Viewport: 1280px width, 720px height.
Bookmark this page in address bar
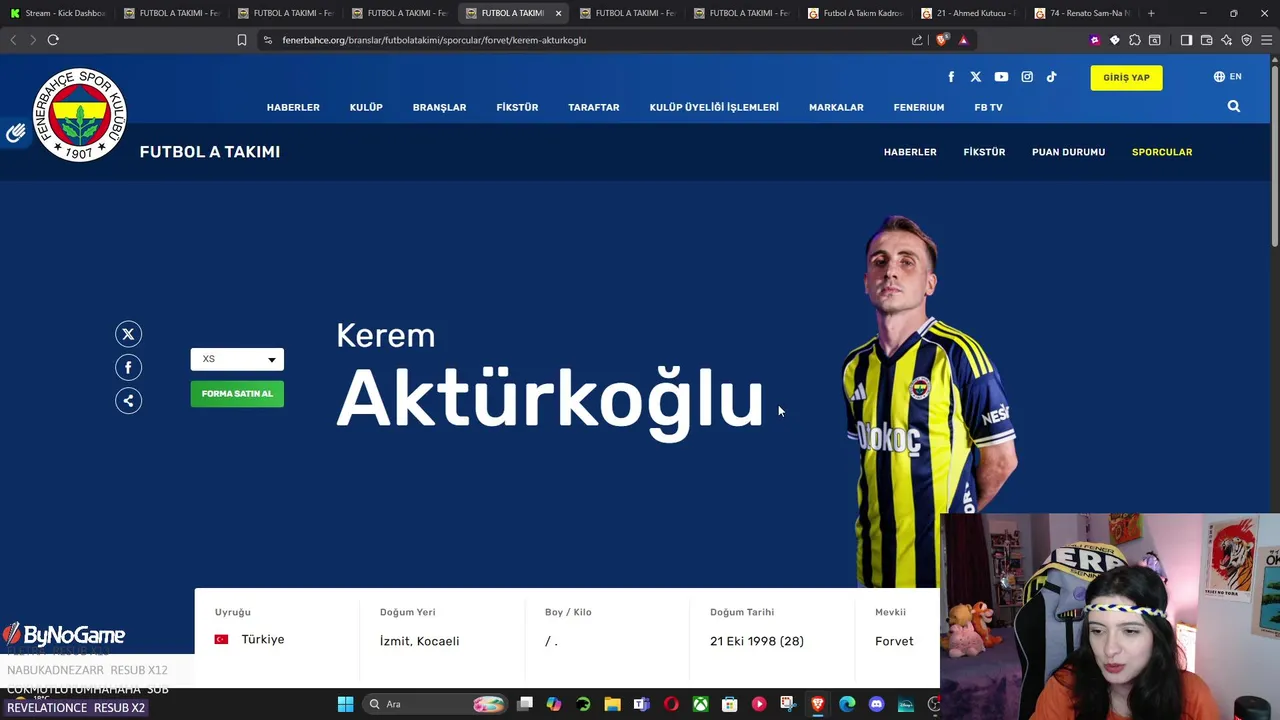[242, 40]
